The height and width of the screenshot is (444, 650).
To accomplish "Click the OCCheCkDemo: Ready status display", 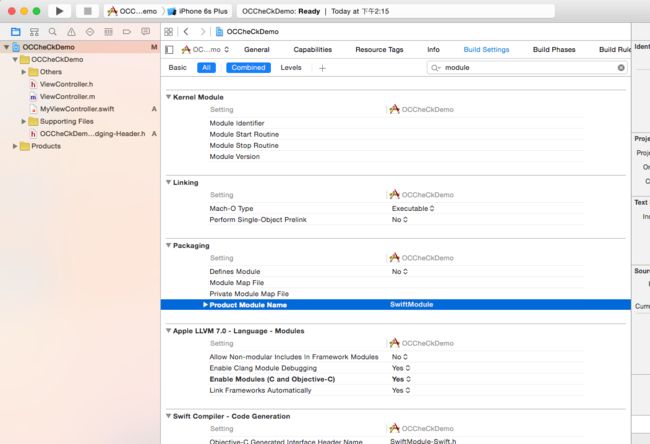I will [x=395, y=11].
